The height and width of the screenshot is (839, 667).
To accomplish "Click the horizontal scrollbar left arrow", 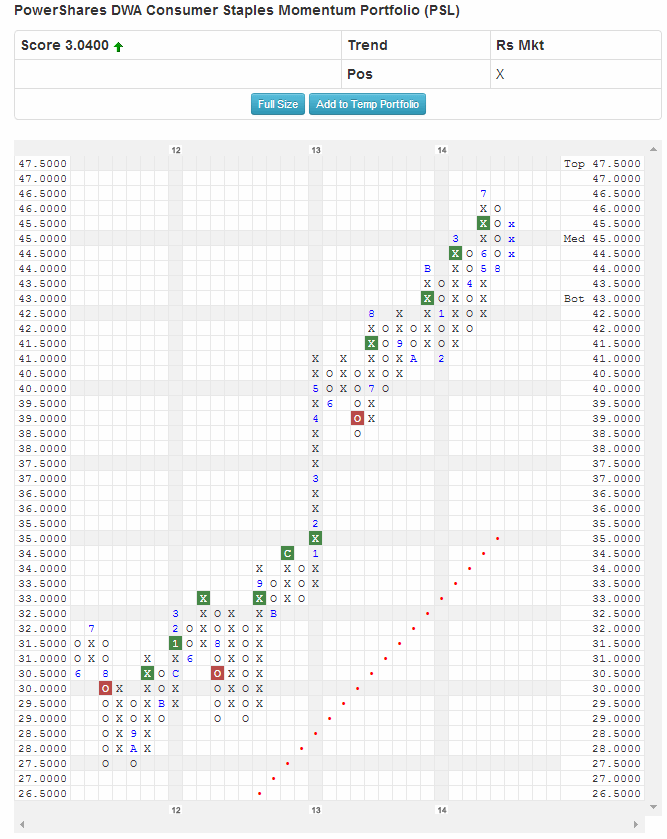I will pos(23,824).
